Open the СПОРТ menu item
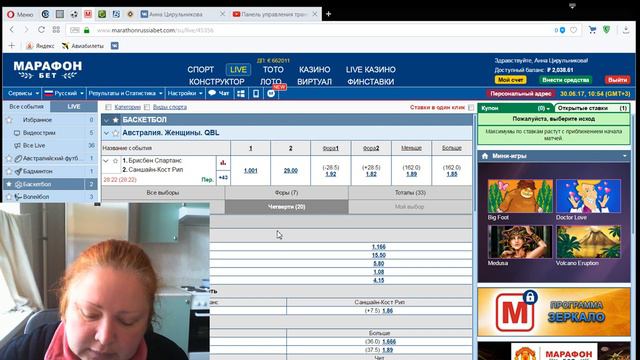This screenshot has width=640, height=360. click(x=200, y=69)
